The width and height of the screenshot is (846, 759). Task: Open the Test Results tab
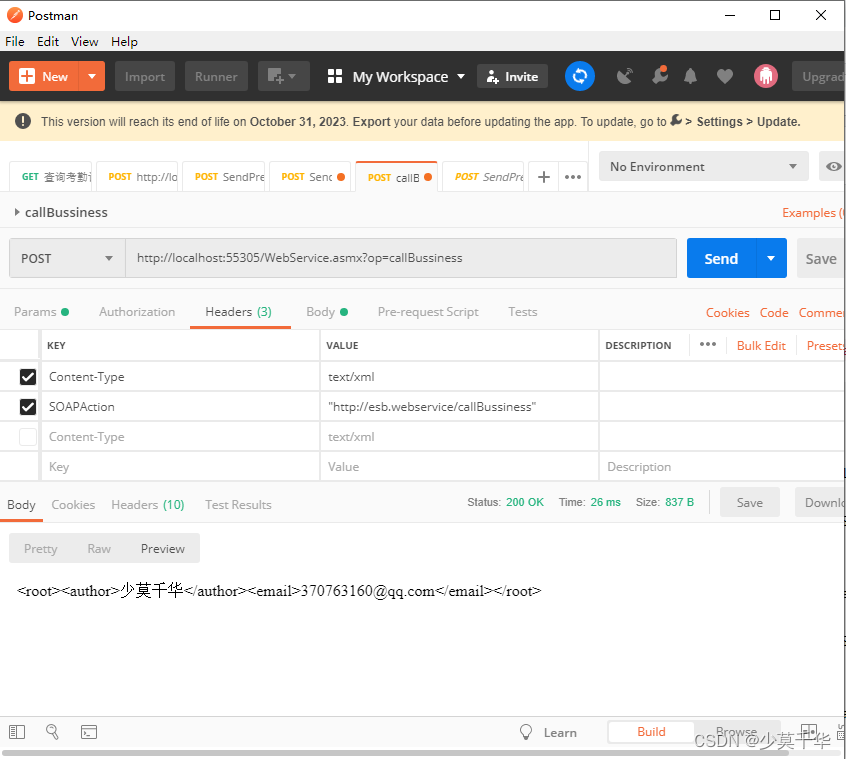tap(238, 504)
